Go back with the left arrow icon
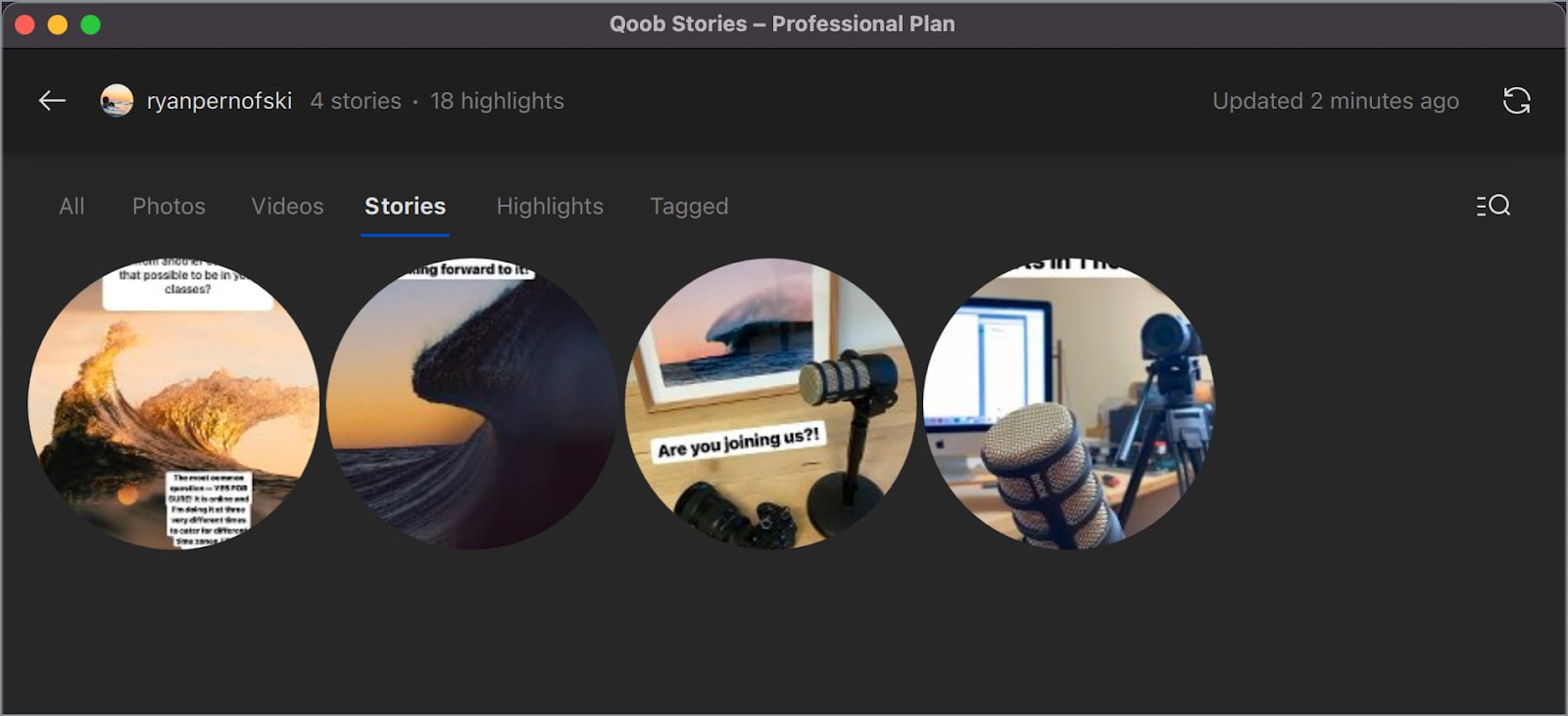1568x716 pixels. 52,100
